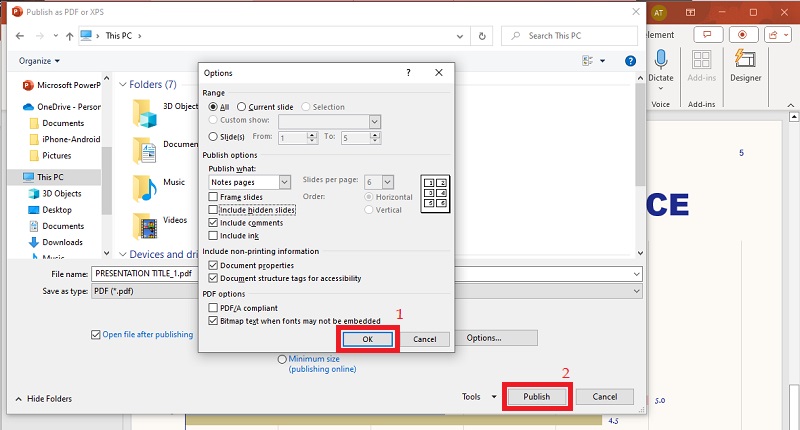
Task: Click the Options dialog help question mark
Action: pos(408,72)
